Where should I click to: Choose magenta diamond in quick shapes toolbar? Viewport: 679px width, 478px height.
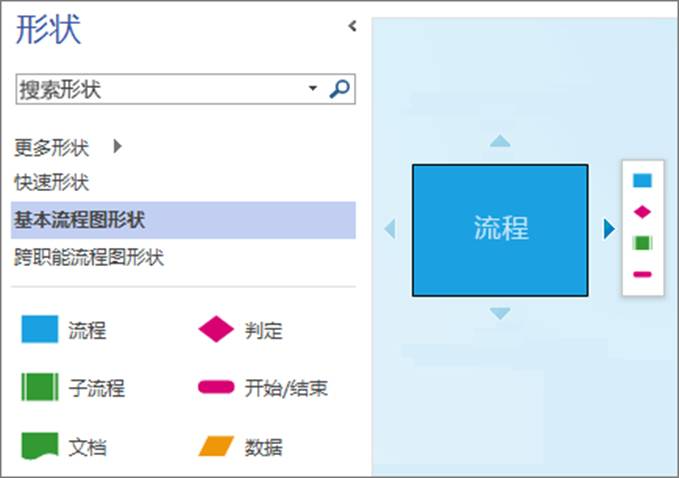(x=642, y=211)
